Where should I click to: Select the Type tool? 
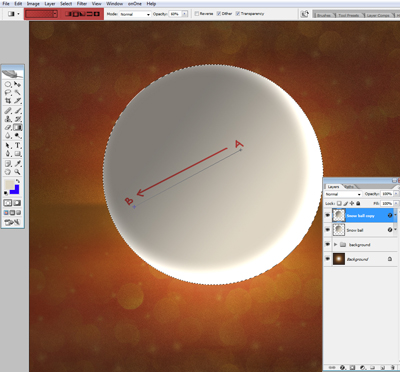tap(17, 146)
